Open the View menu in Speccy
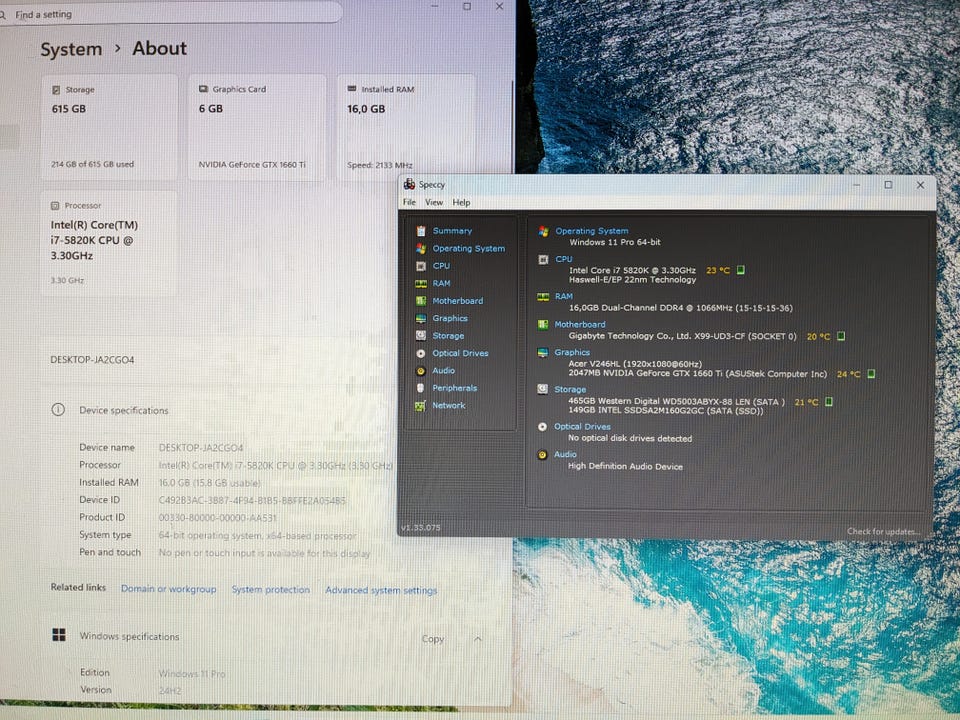Viewport: 960px width, 720px height. tap(434, 202)
